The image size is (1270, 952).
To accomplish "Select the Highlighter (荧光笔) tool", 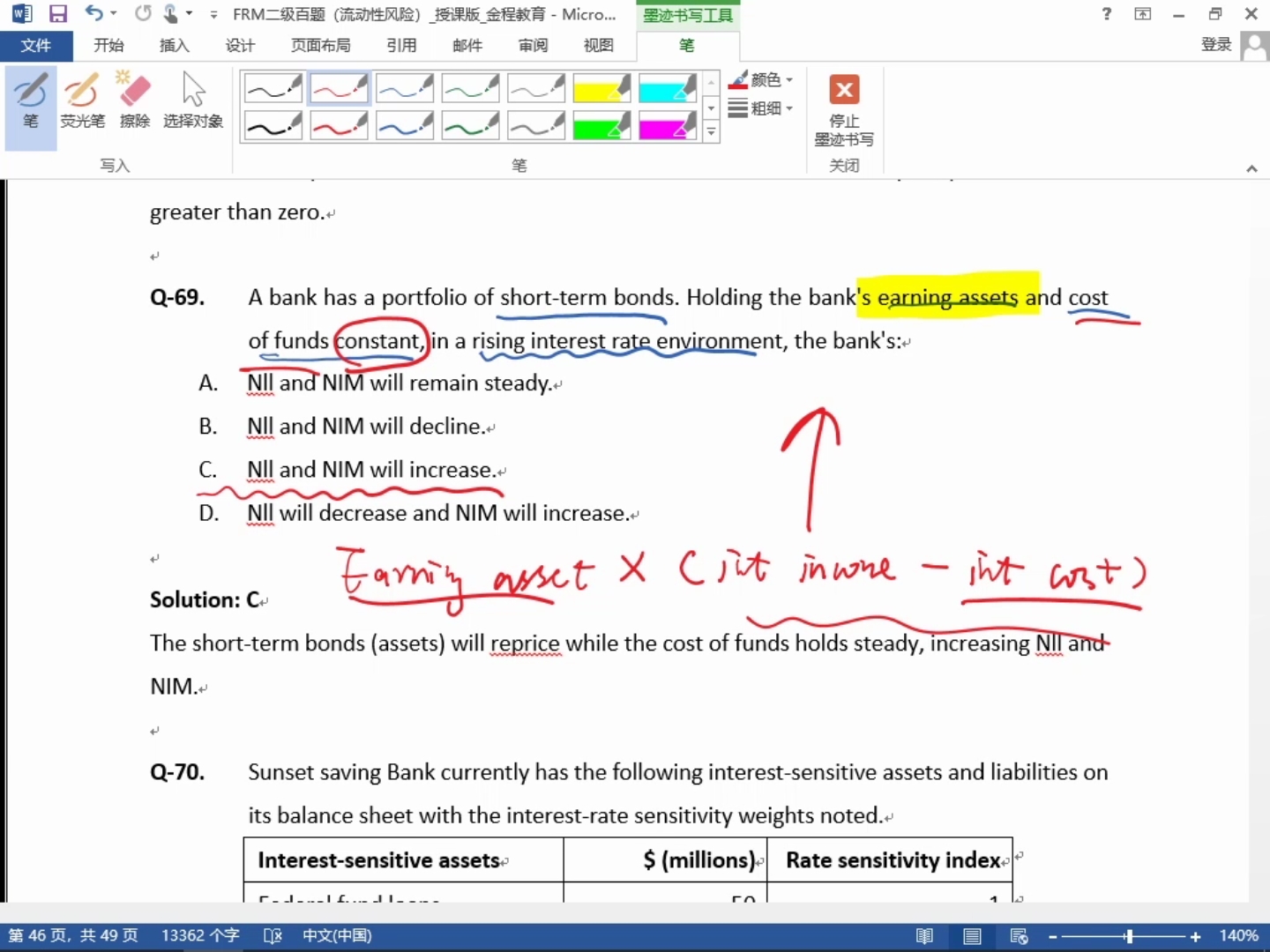I will pyautogui.click(x=82, y=102).
